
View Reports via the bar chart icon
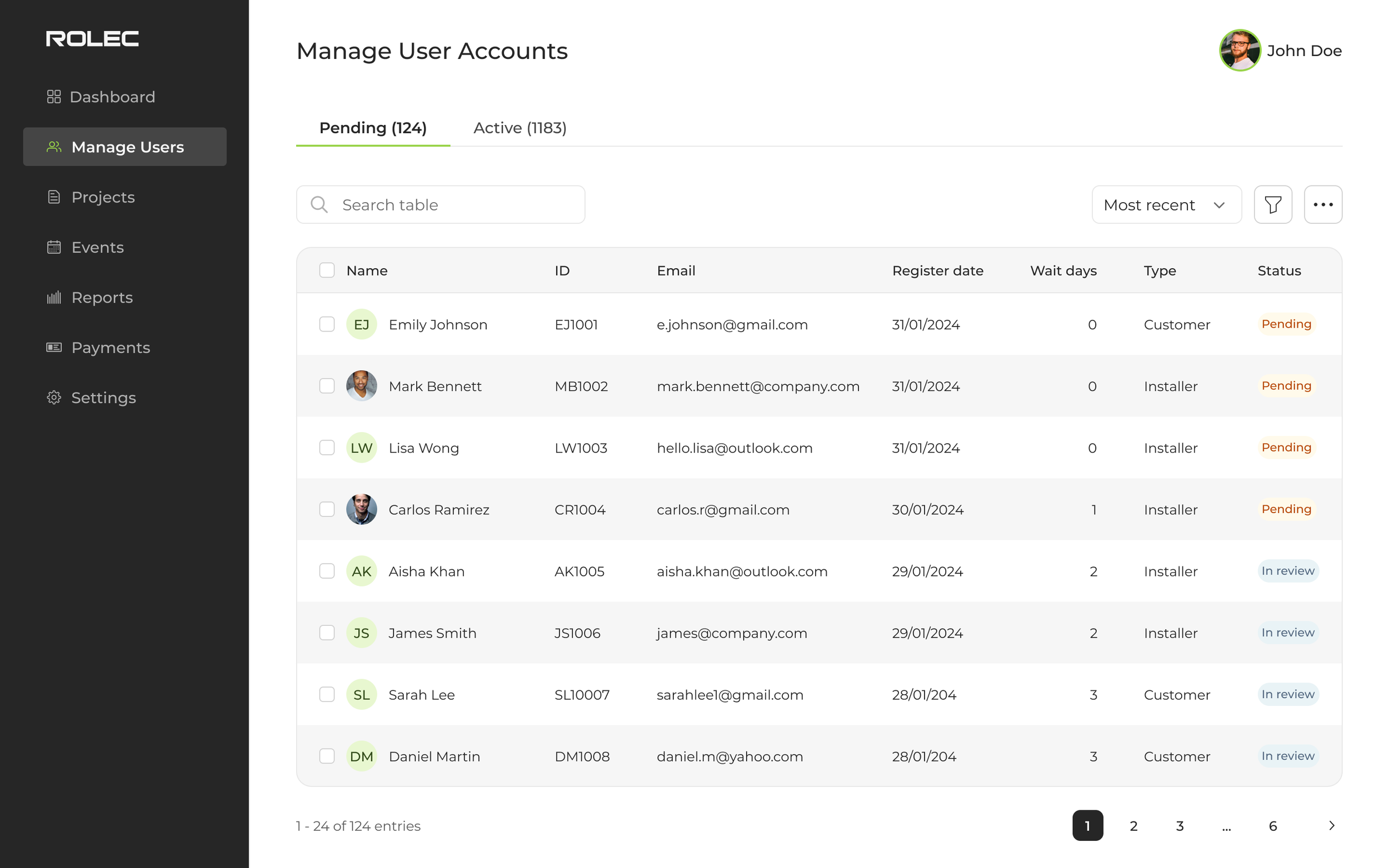[54, 297]
